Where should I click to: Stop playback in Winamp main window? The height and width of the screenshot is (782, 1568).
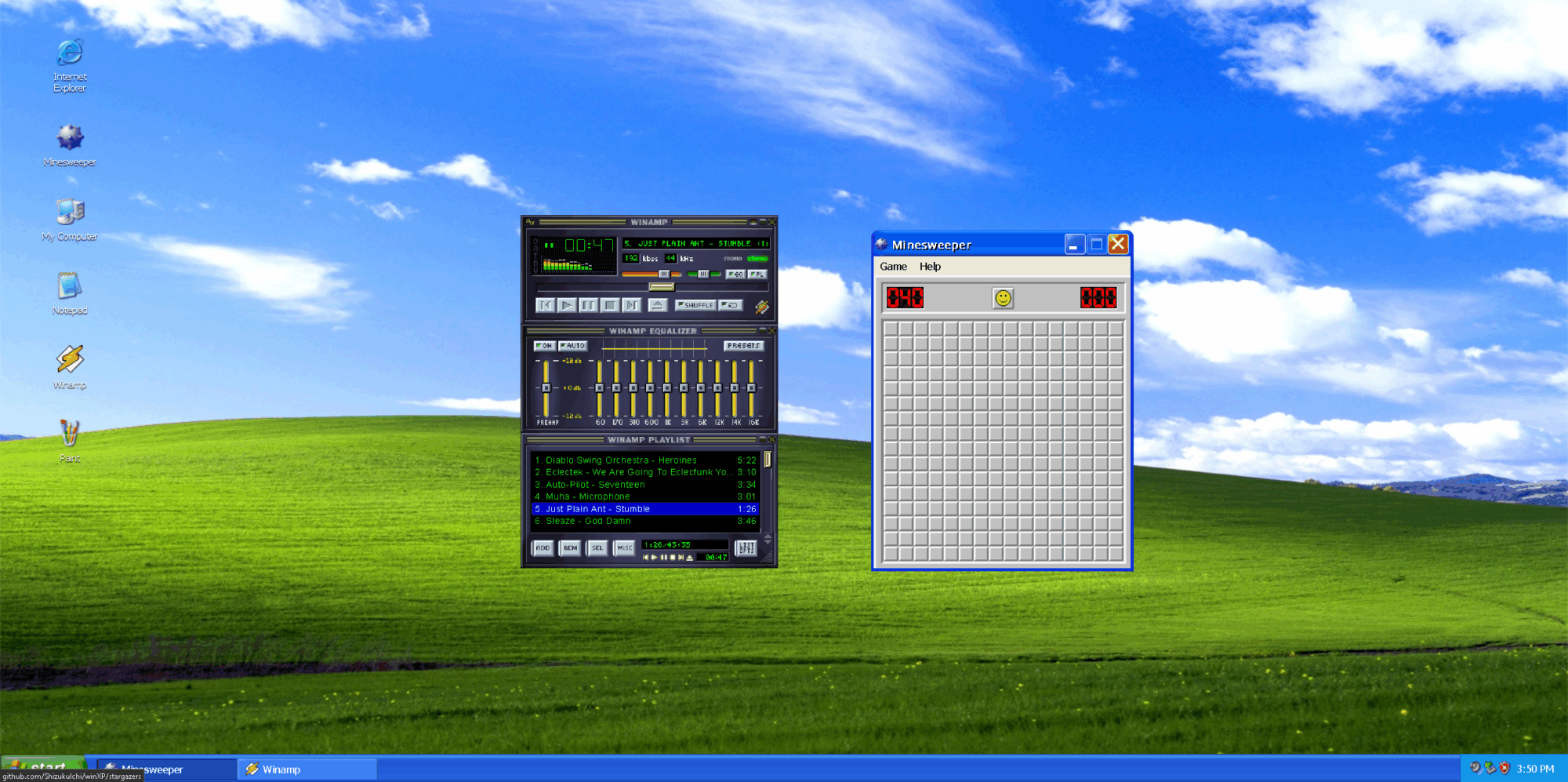click(609, 305)
